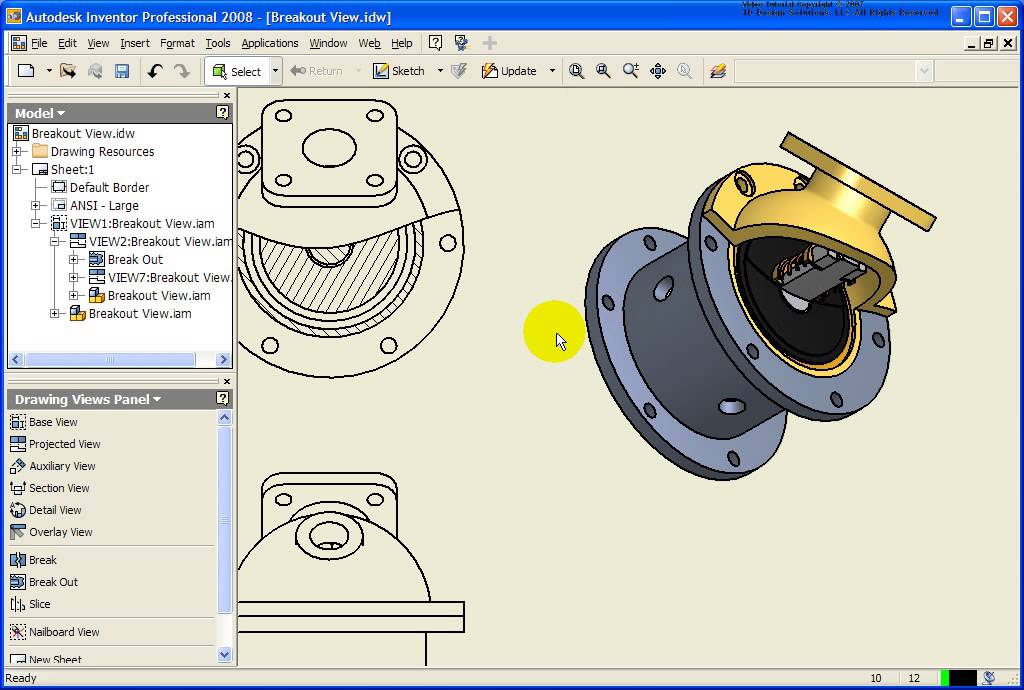Select the Detail View tool

[46, 510]
